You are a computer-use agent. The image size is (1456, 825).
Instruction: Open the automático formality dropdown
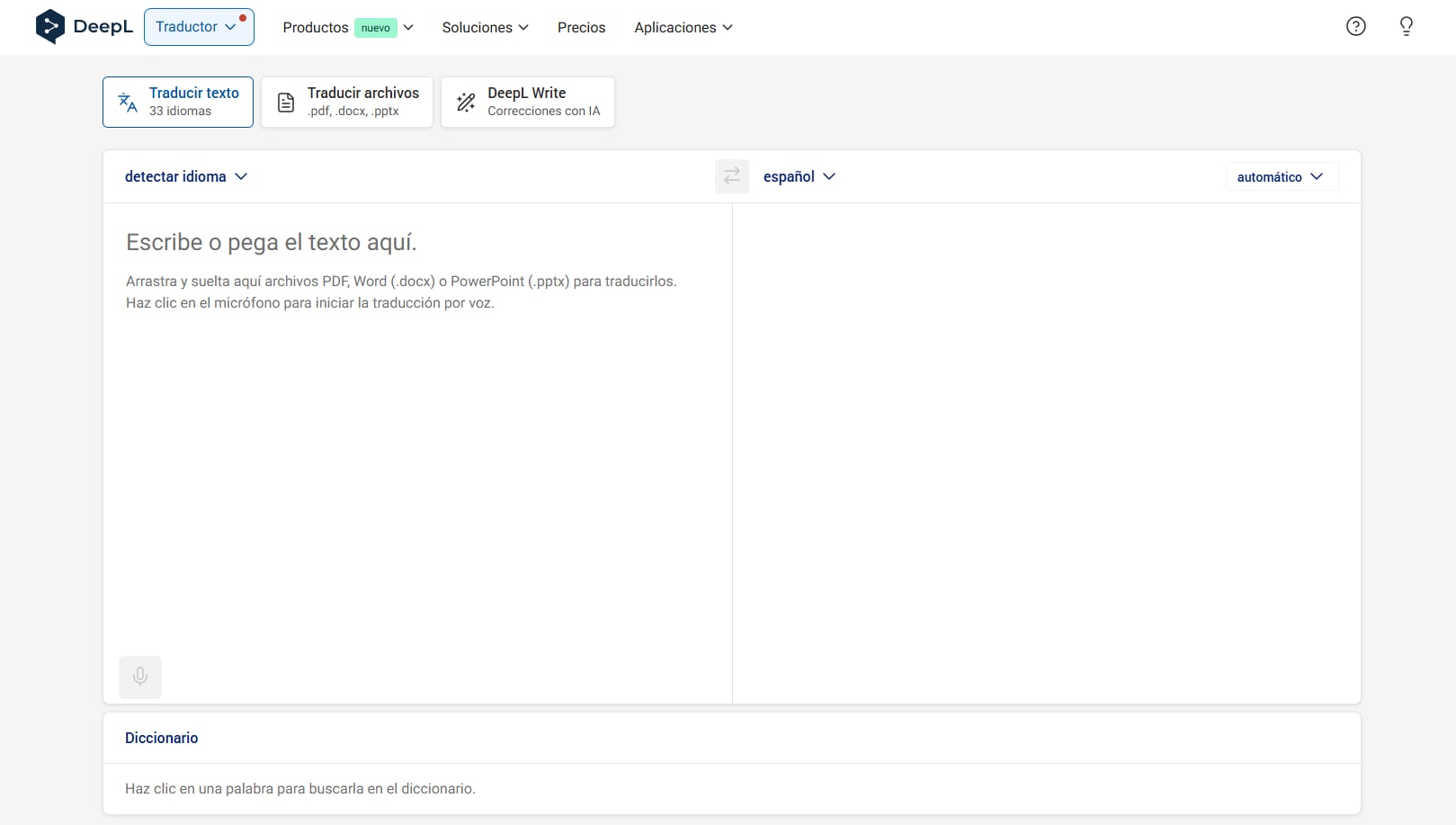click(1282, 176)
